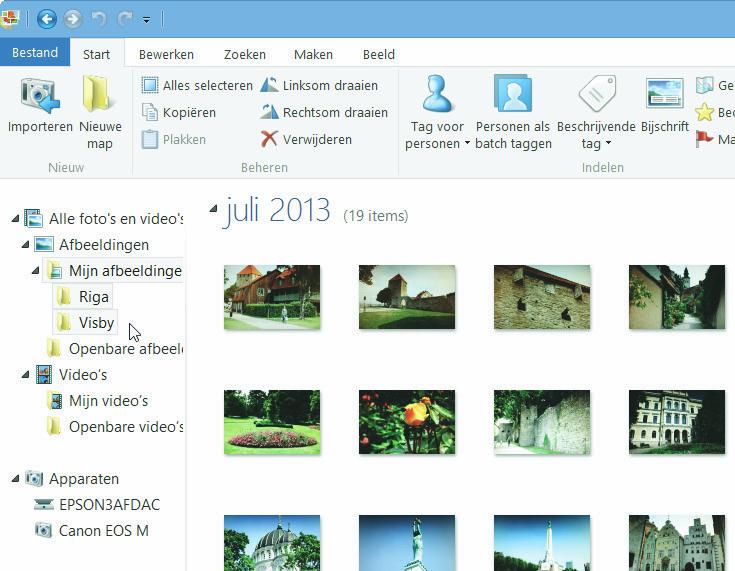
Task: Select the city wall with trees photo
Action: [542, 421]
